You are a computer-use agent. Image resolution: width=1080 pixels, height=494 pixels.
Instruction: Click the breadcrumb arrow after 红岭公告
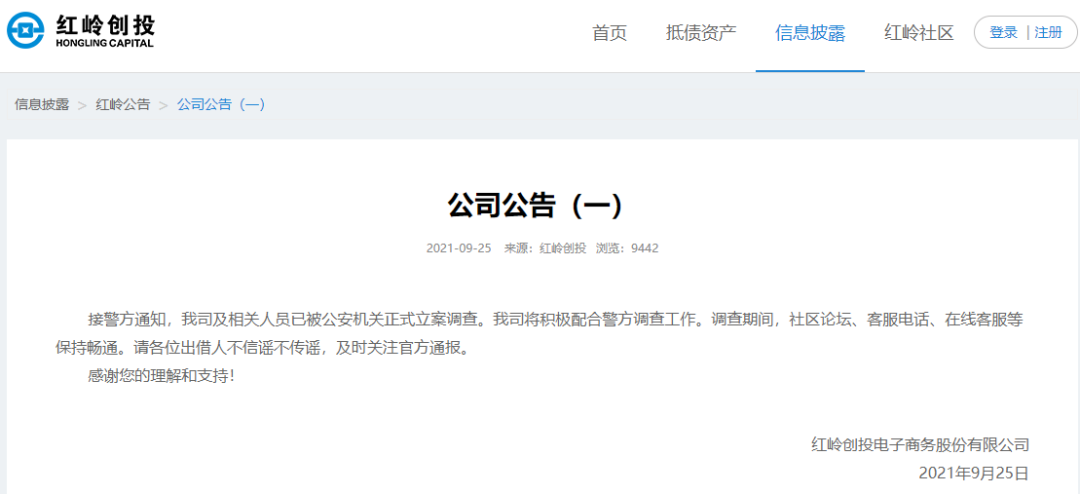coord(163,105)
